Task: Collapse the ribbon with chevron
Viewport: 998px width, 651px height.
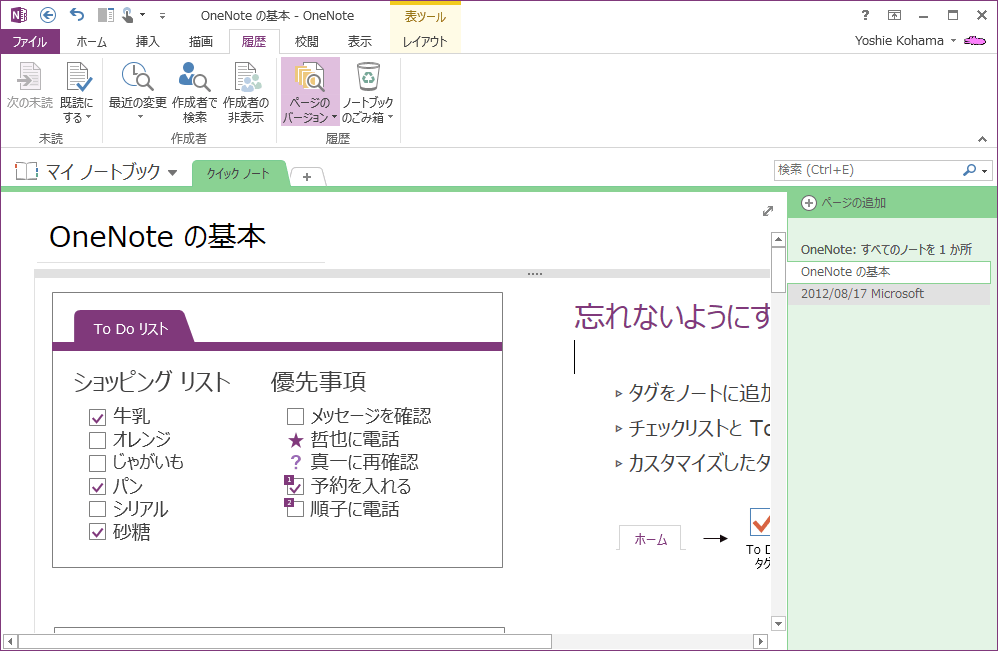Action: click(x=982, y=139)
